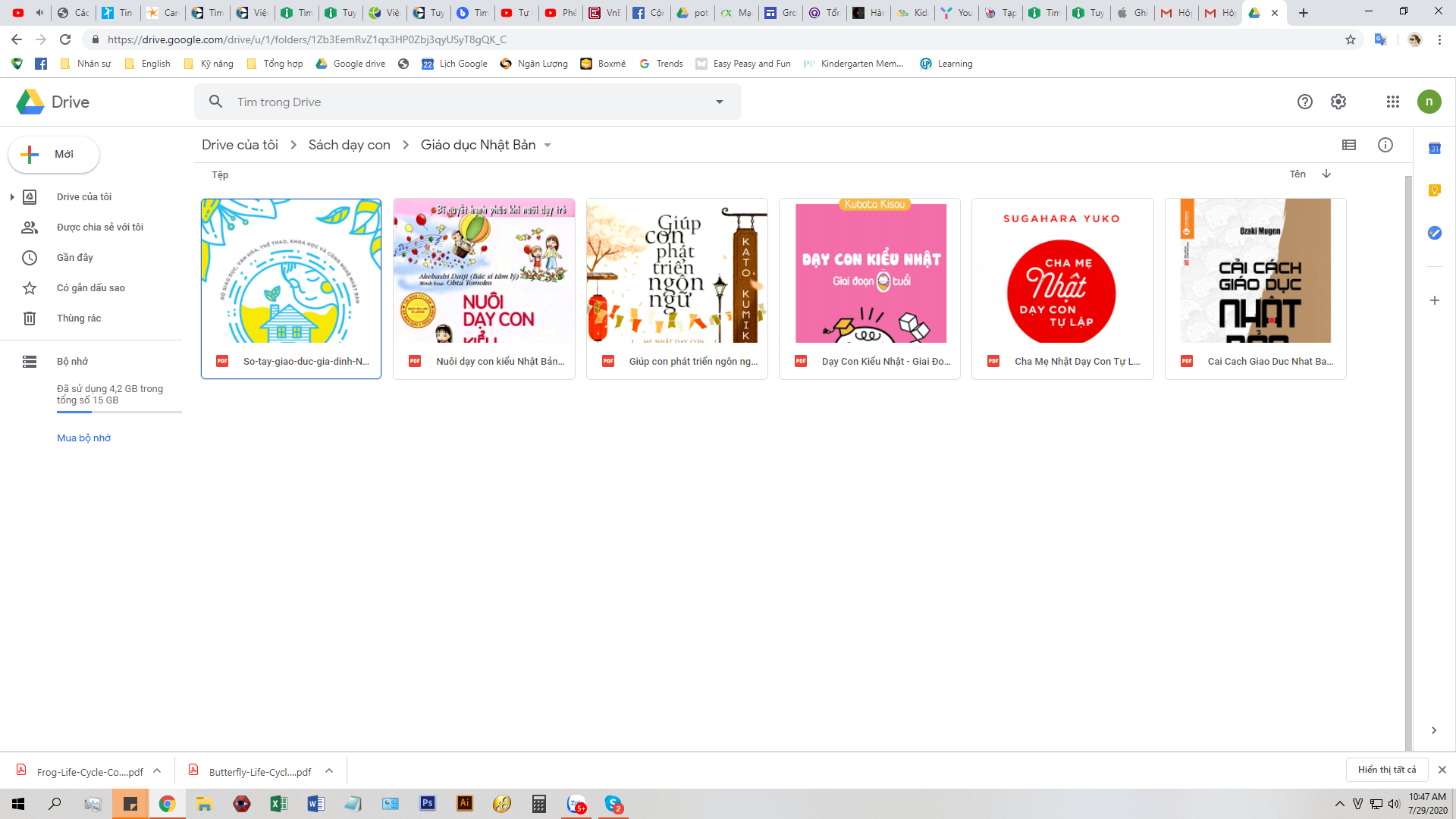The width and height of the screenshot is (1456, 819).
Task: Hide the side panel with the arrow
Action: [1433, 730]
